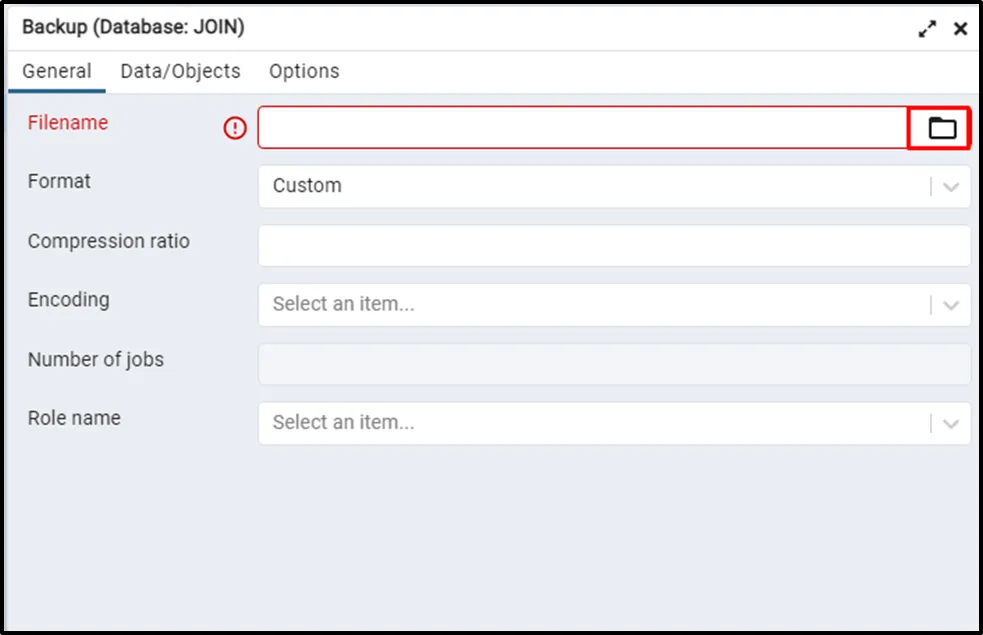The image size is (983, 635).
Task: Focus the Filename text field
Action: point(582,128)
